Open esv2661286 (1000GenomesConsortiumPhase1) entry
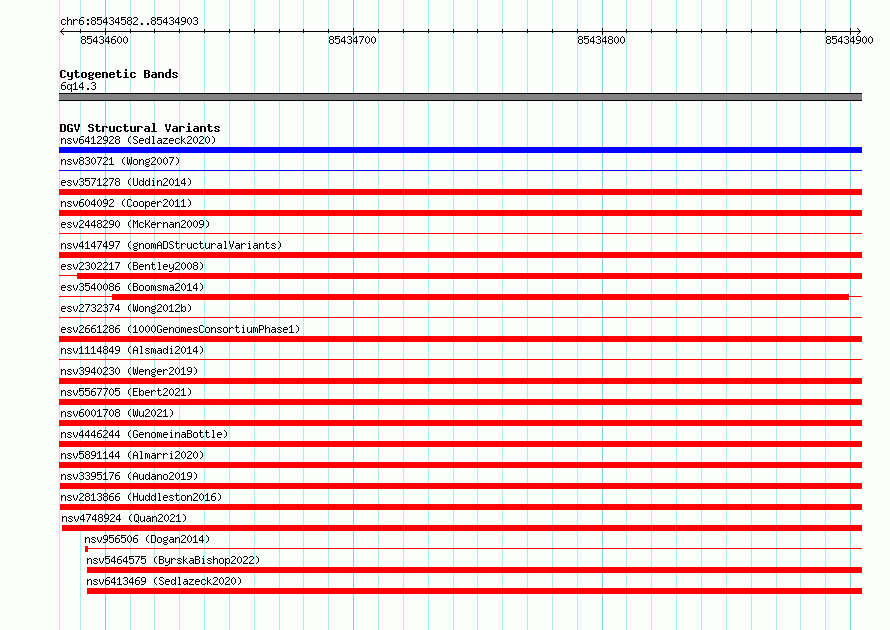Image resolution: width=890 pixels, height=630 pixels. [180, 329]
